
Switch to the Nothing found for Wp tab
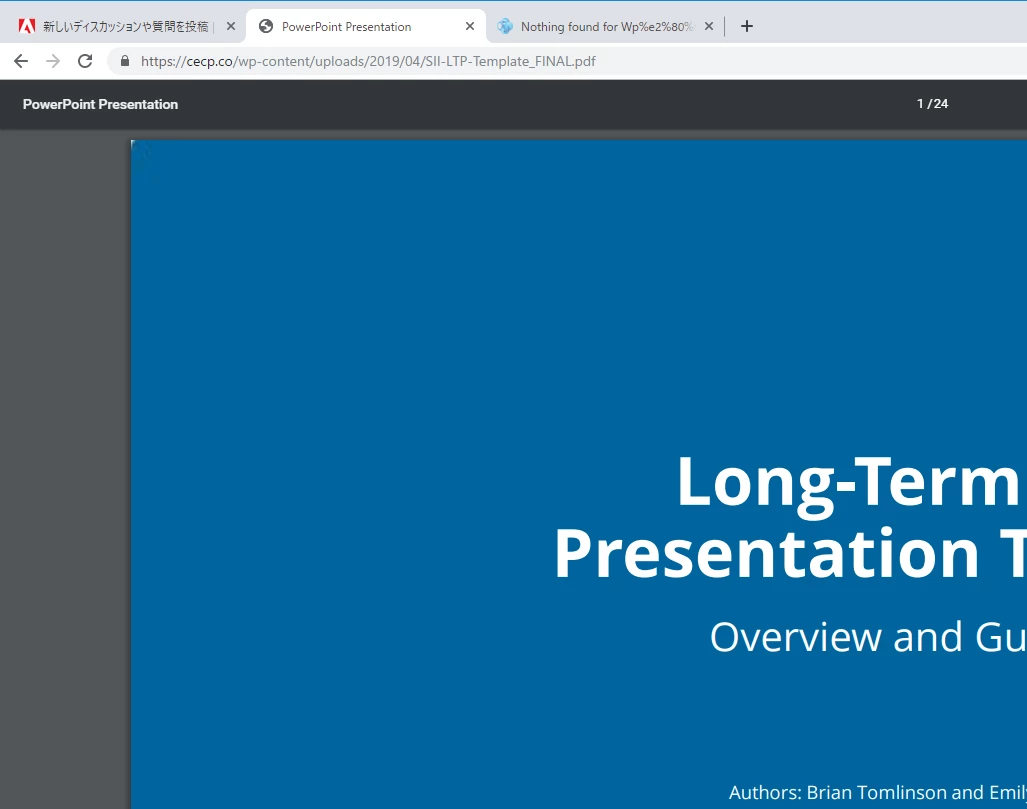[x=606, y=26]
